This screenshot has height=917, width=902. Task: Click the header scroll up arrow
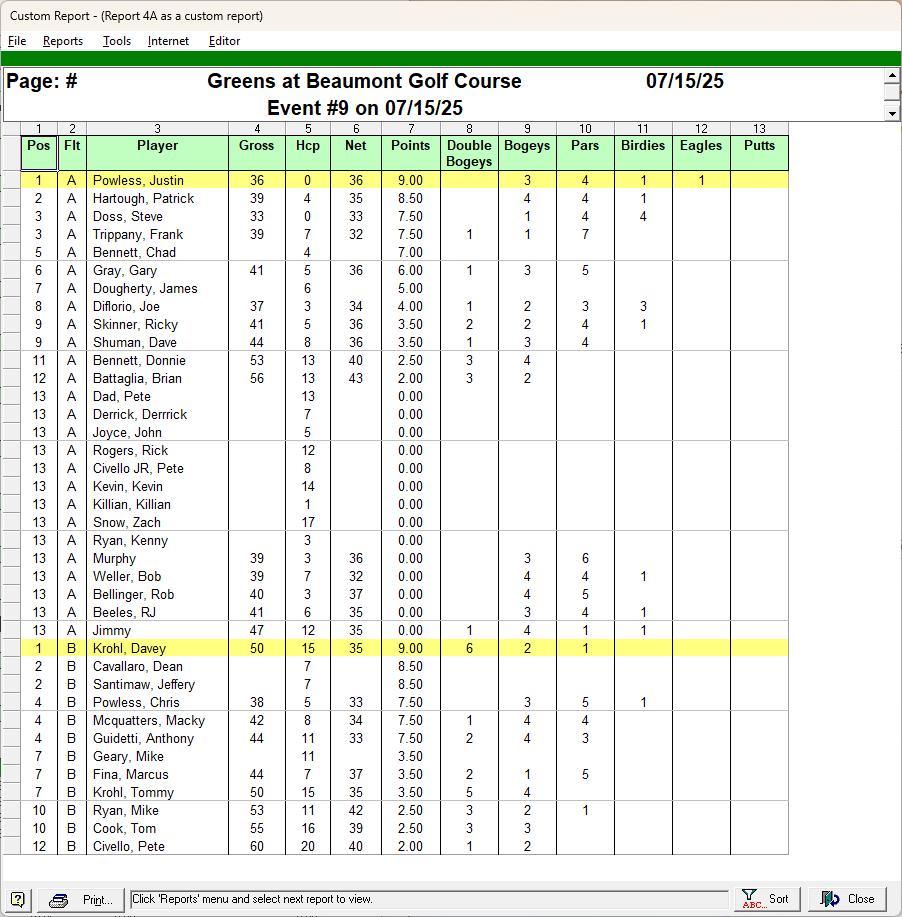click(x=892, y=76)
